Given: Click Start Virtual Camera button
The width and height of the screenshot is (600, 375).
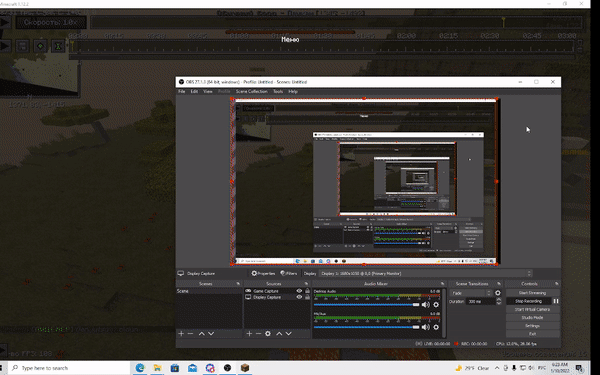Looking at the screenshot, I should point(532,309).
